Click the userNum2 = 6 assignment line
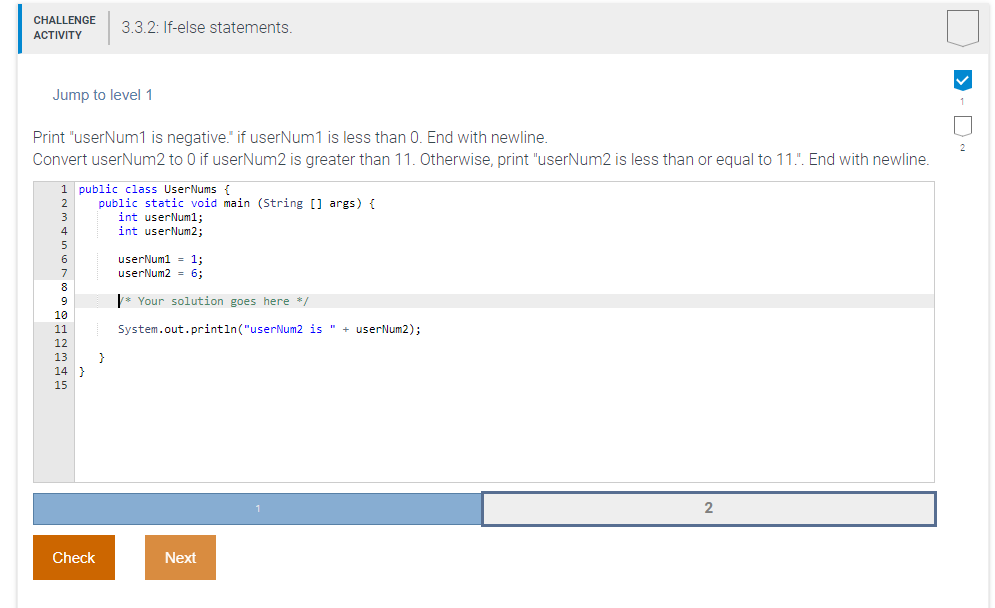Viewport: 995px width, 608px height. (x=160, y=273)
